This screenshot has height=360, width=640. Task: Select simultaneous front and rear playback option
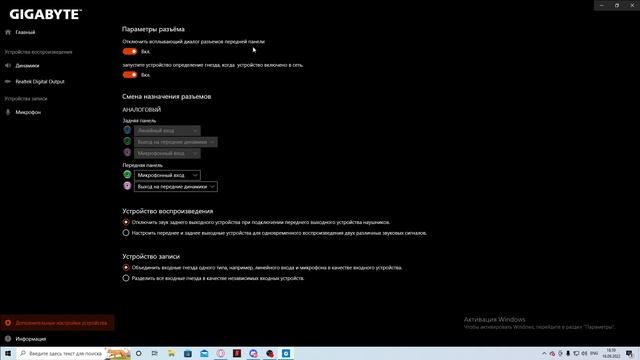(x=126, y=233)
